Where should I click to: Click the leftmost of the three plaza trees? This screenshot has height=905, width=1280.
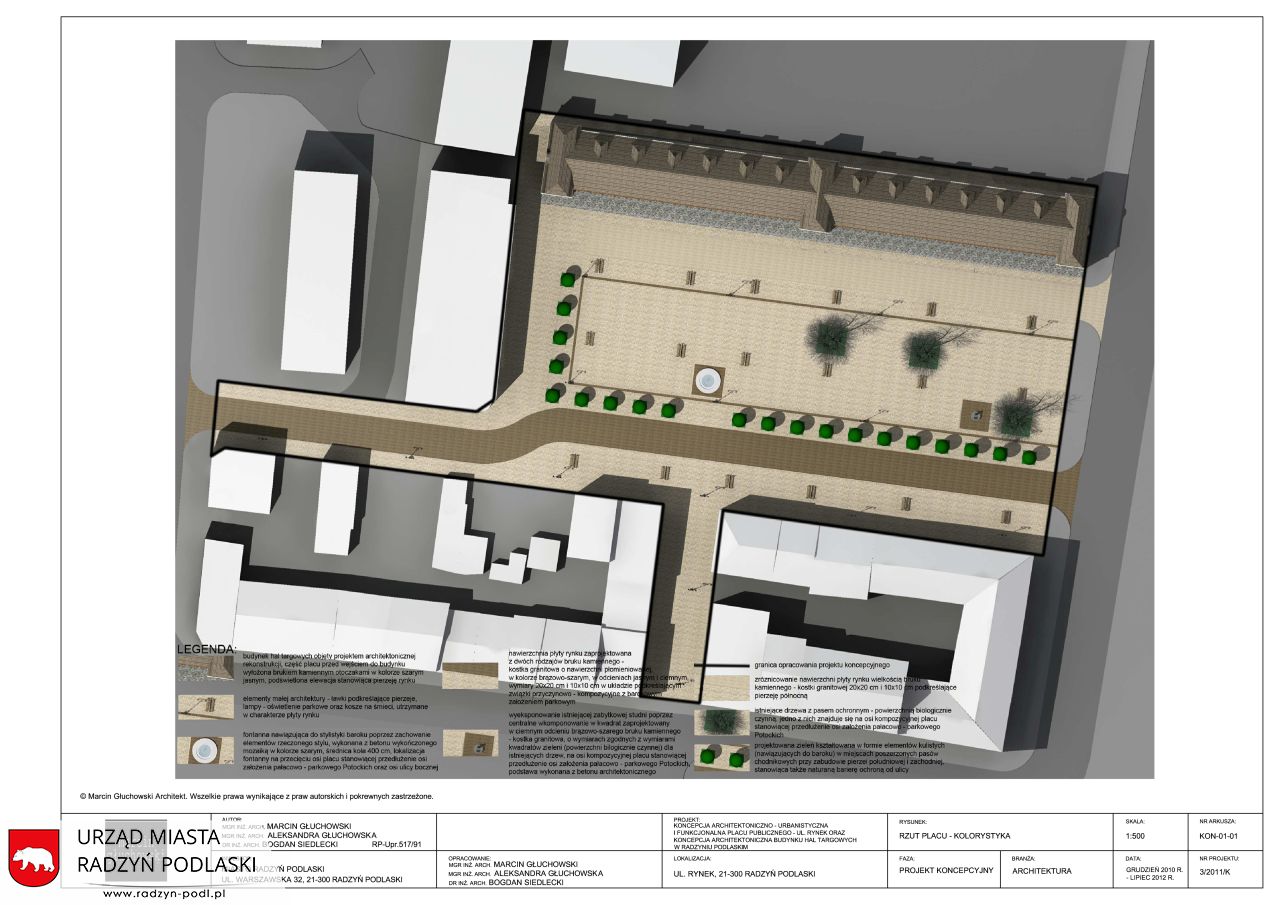pyautogui.click(x=832, y=336)
